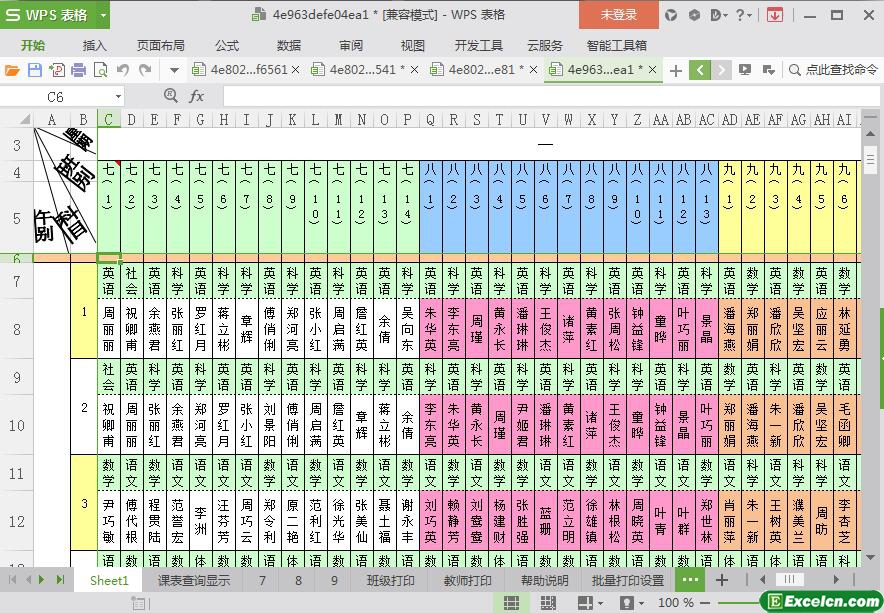Click the add new sheet plus button
Screen dimensions: 884x613
[722, 580]
